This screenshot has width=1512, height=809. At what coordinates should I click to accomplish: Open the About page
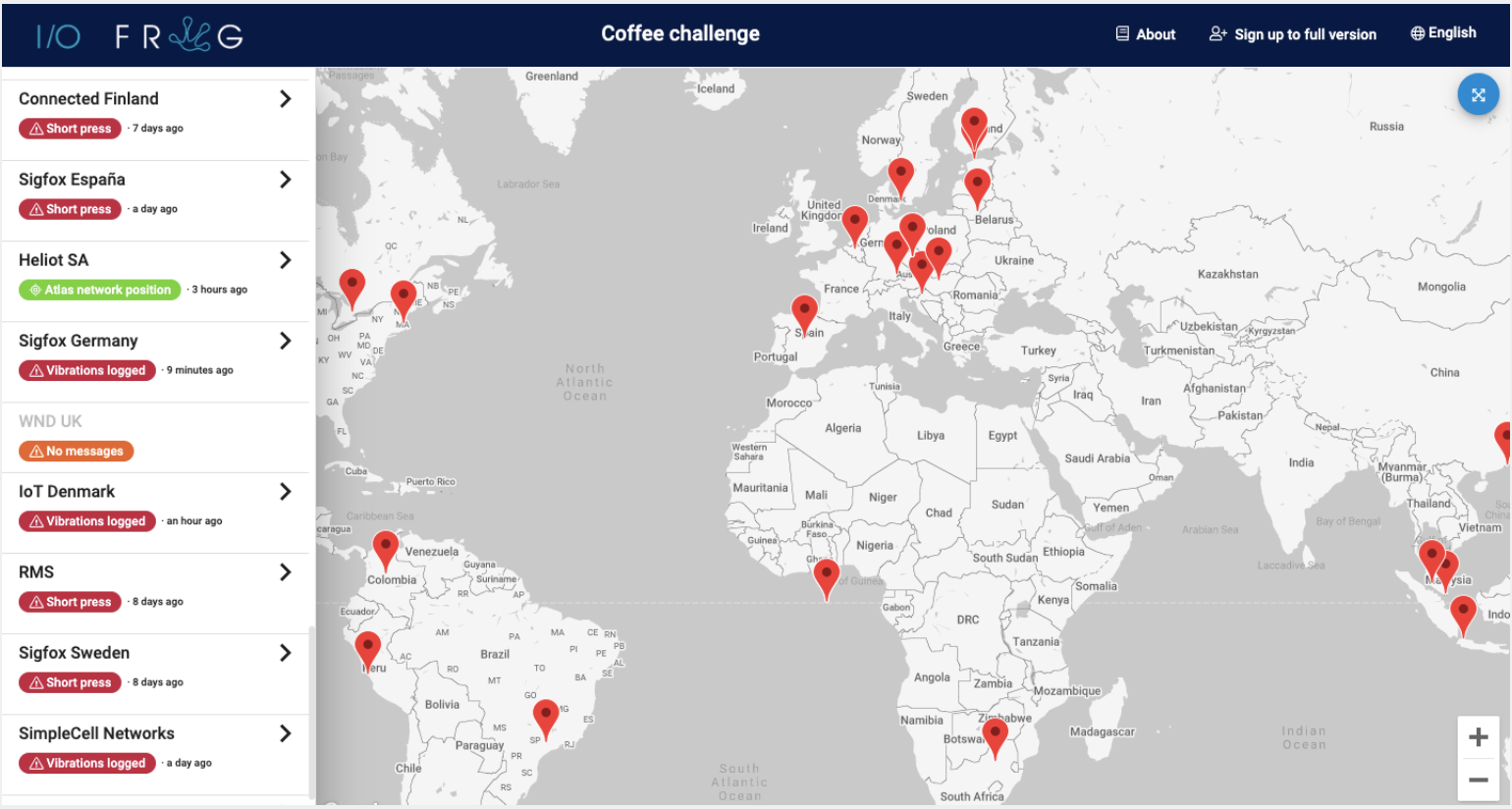tap(1146, 34)
